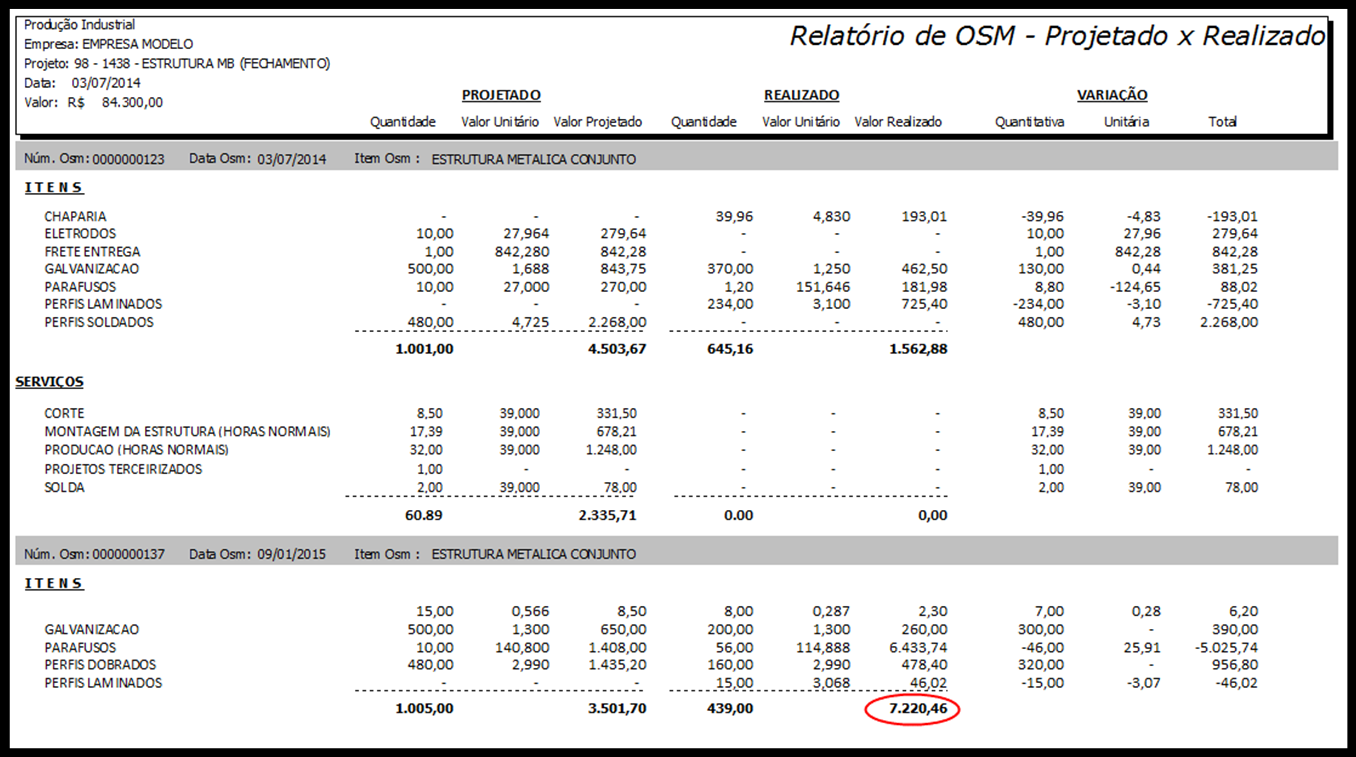
Task: Click the PROJETADO group heading
Action: point(501,95)
